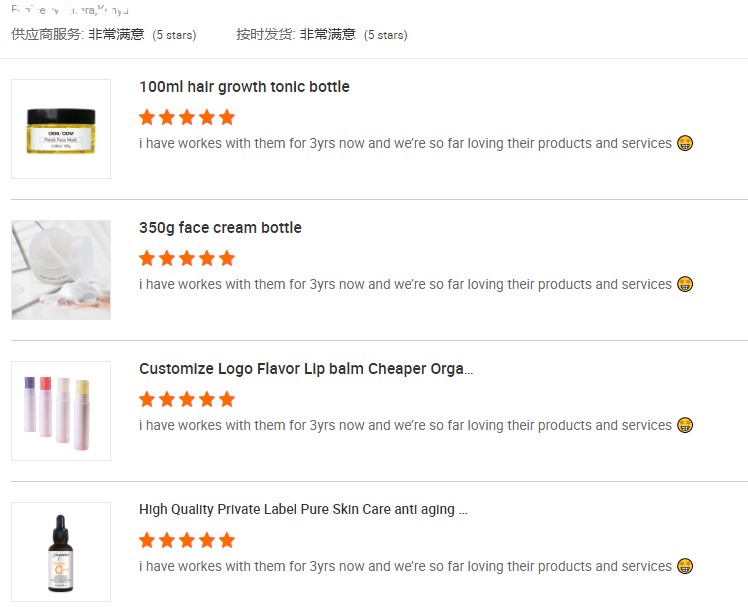Open "High Quality Private Label Pure Skin Care" title
Viewport: 748px width, 607px height.
pos(303,510)
